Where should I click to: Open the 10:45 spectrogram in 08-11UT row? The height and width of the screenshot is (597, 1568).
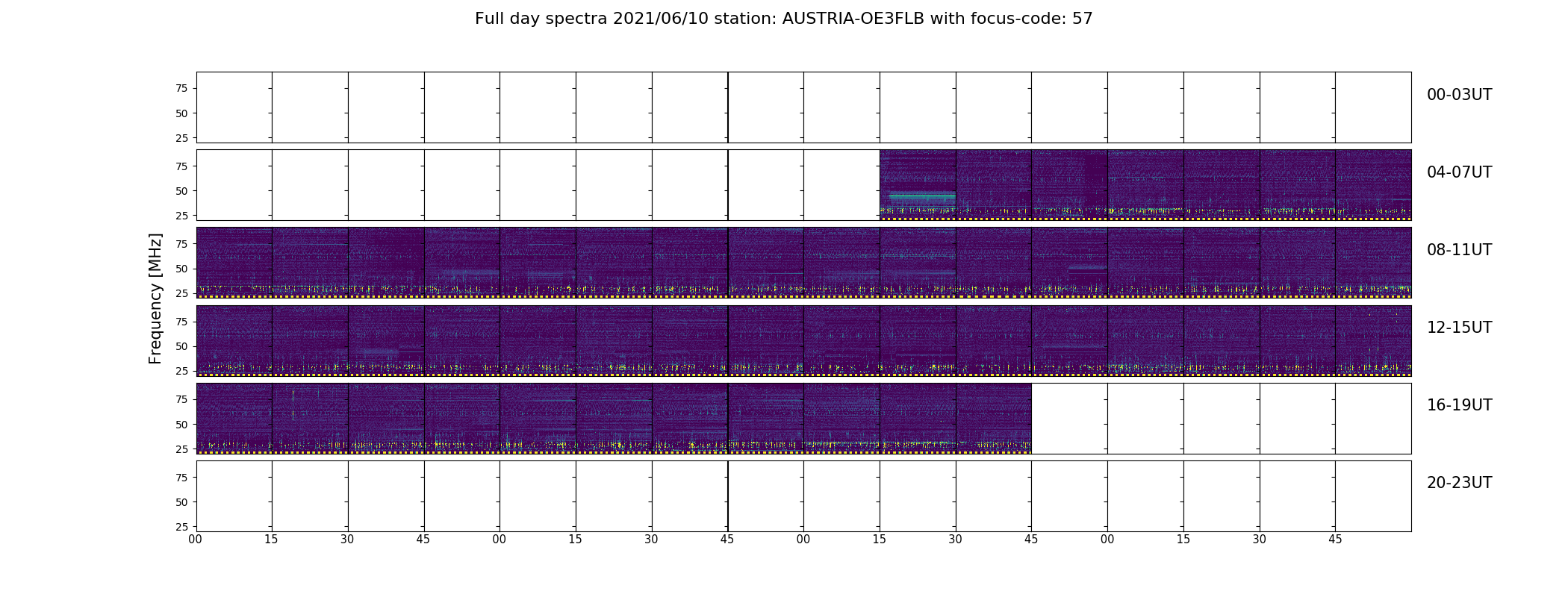pyautogui.click(x=1069, y=263)
